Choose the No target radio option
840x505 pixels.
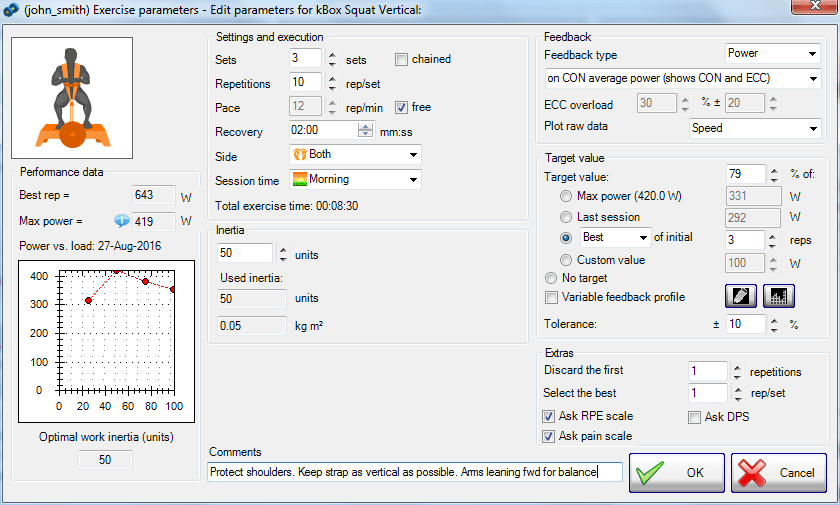(x=550, y=278)
